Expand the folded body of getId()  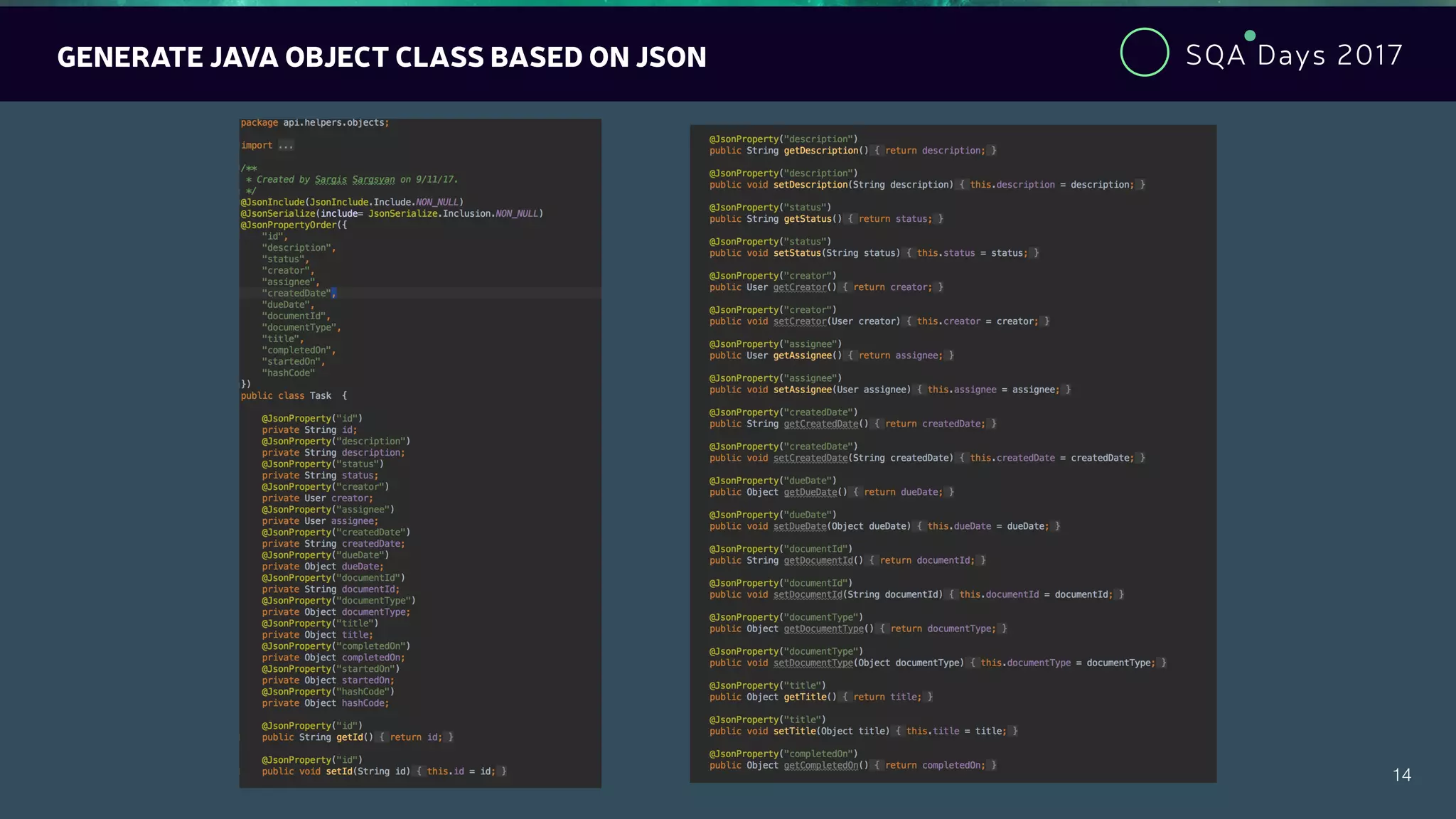(x=416, y=737)
